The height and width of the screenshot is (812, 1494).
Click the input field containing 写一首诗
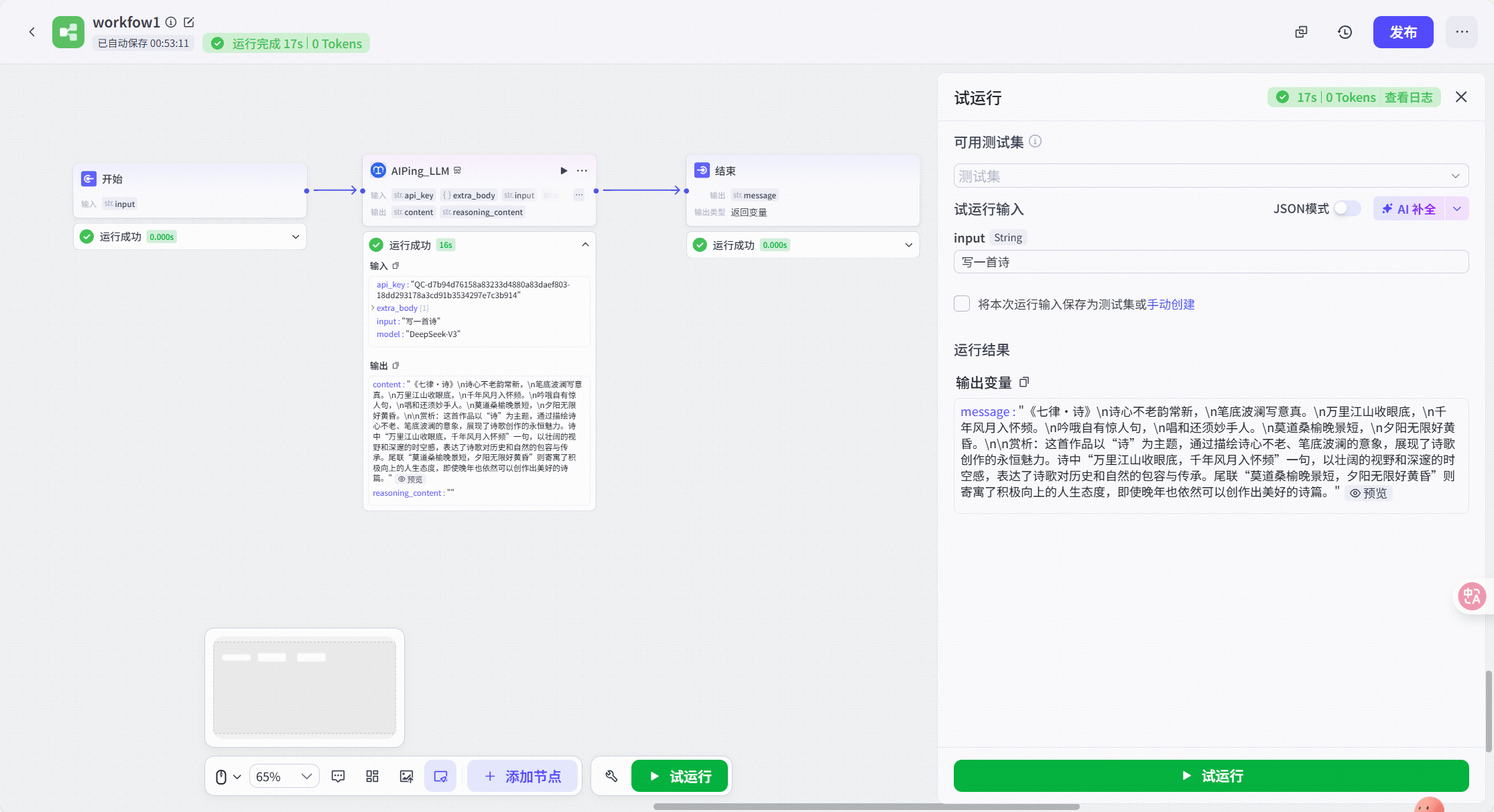1210,262
